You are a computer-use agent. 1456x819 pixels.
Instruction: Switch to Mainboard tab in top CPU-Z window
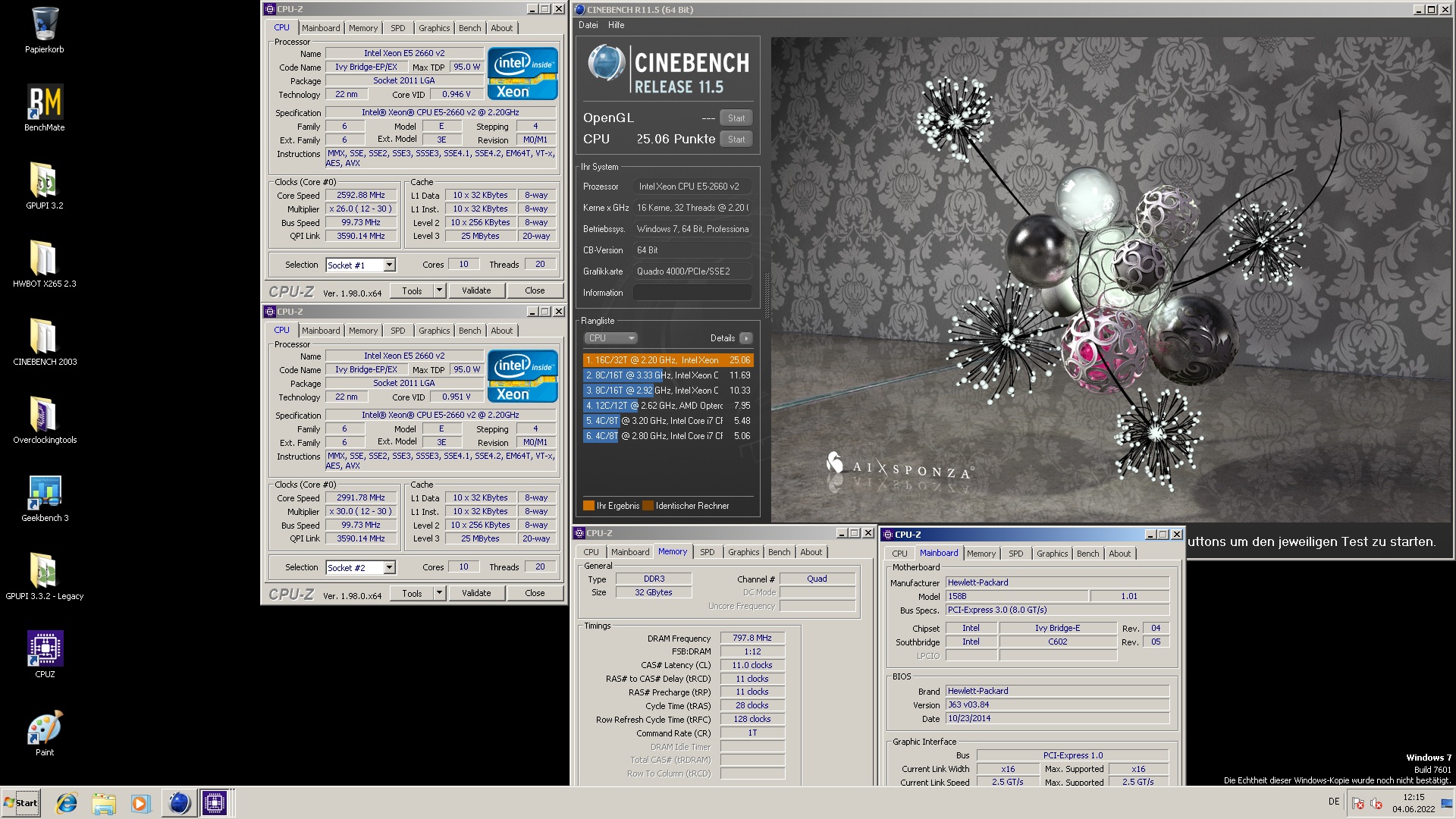coord(321,28)
